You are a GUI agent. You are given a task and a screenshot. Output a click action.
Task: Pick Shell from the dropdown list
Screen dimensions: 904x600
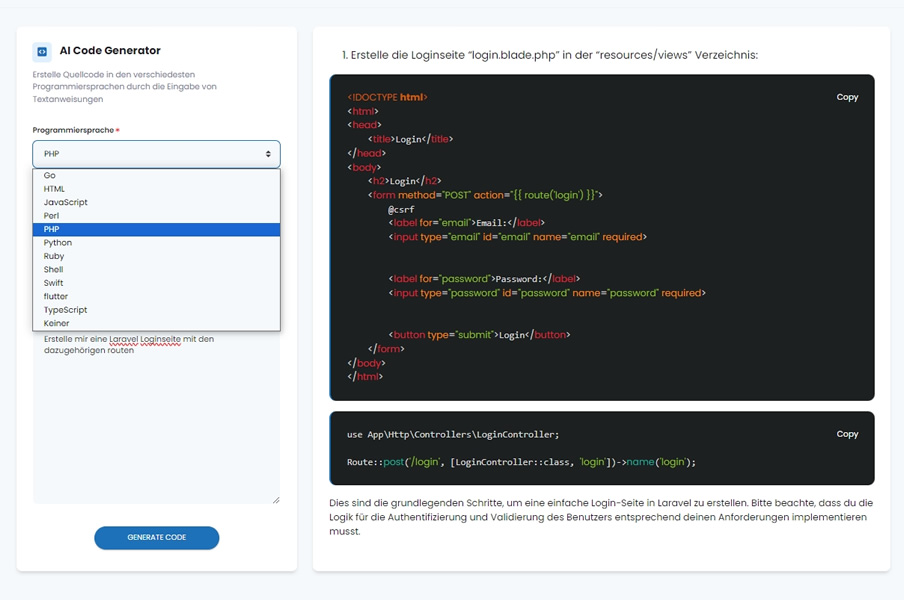54,270
